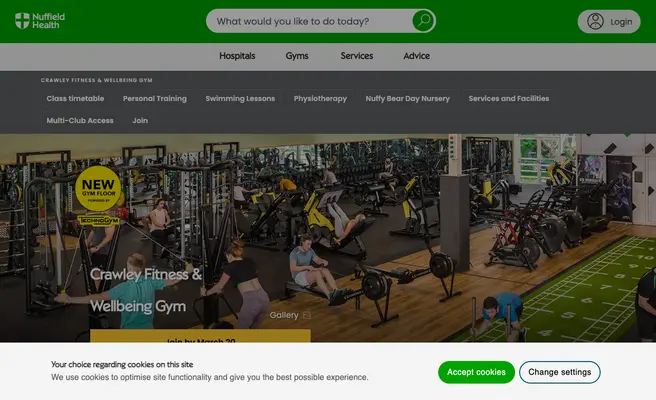
Task: Click the Technogym logo badge
Action: (98, 220)
